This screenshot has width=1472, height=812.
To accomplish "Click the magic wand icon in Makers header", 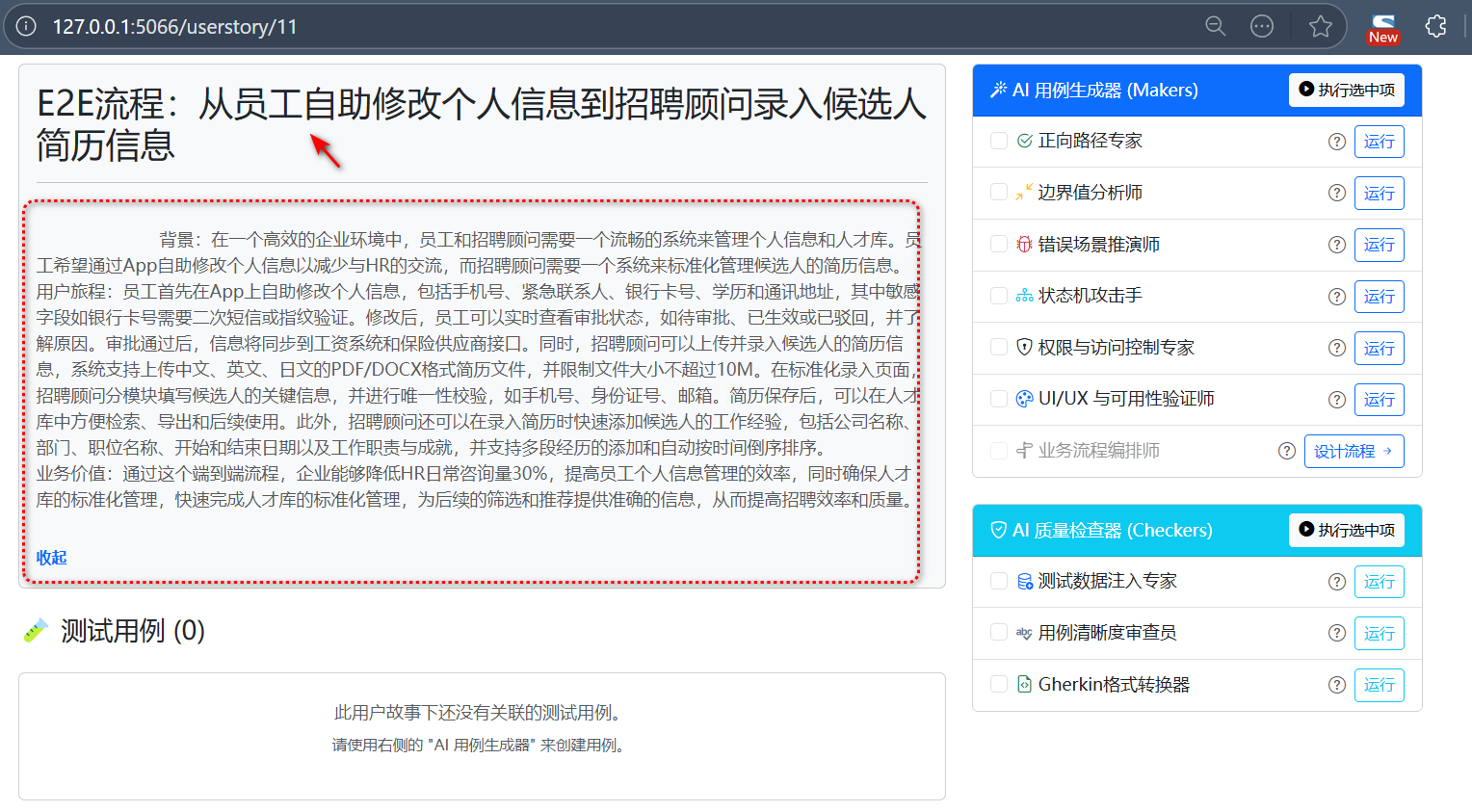I will click(x=999, y=90).
